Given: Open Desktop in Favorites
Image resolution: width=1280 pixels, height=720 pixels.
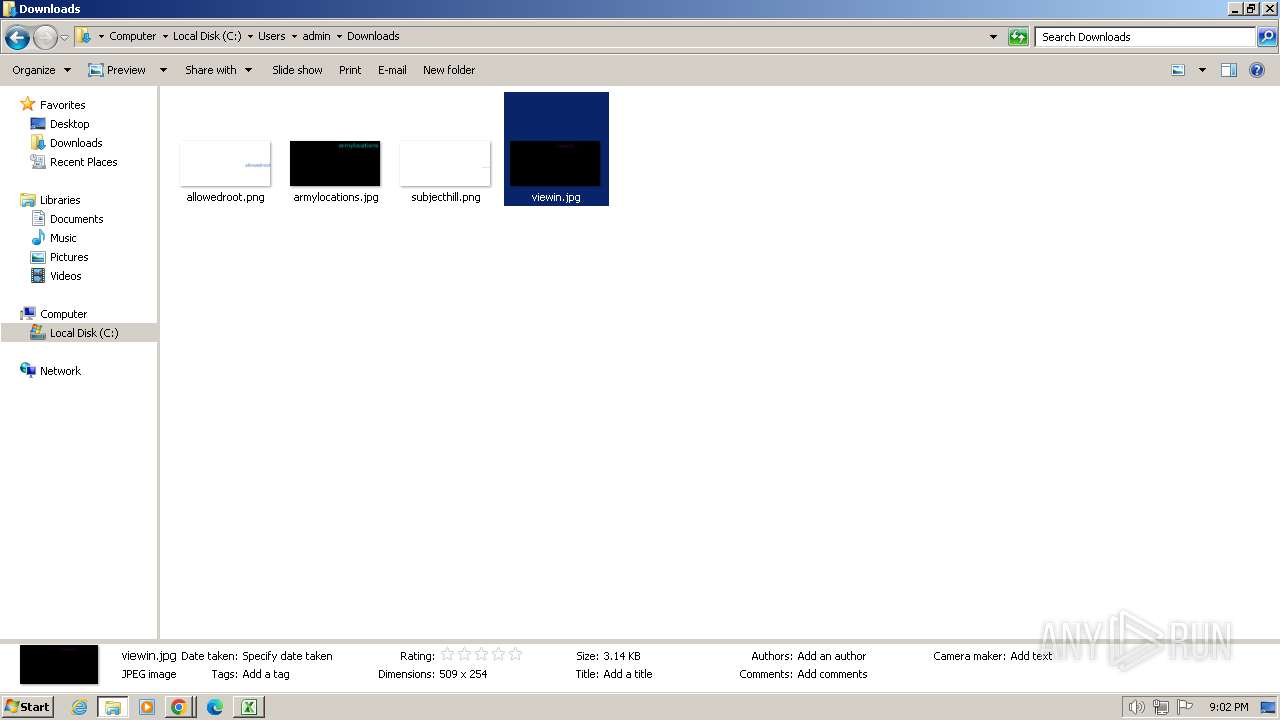Looking at the screenshot, I should coord(69,124).
